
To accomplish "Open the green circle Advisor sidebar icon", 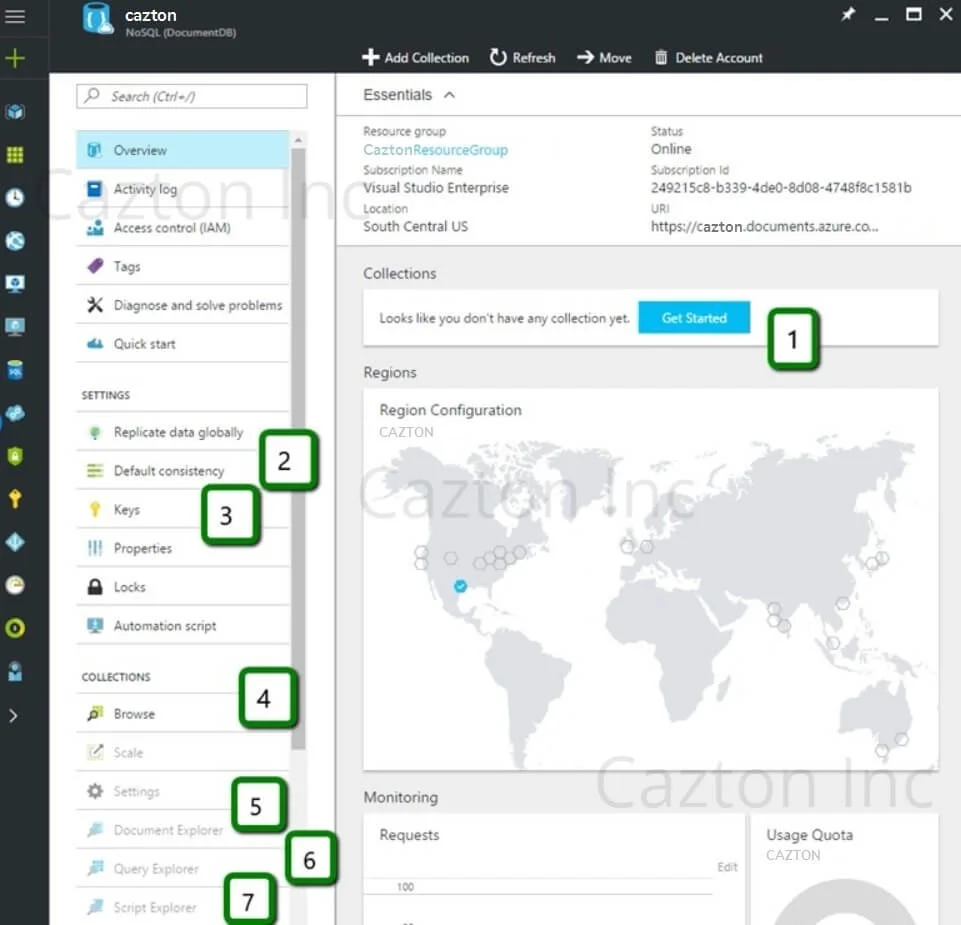I will tap(15, 628).
